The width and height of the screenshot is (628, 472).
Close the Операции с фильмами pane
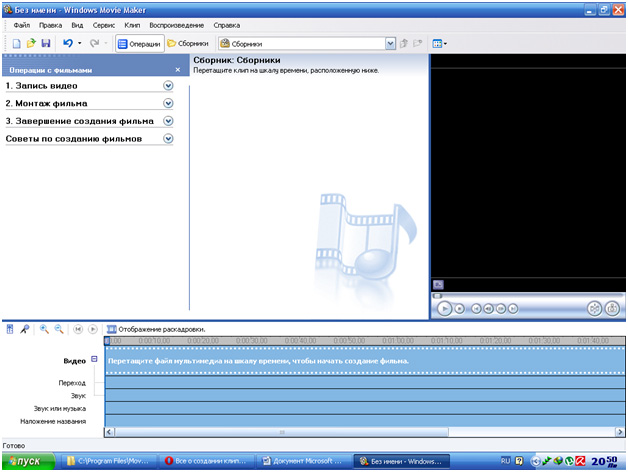pyautogui.click(x=178, y=70)
